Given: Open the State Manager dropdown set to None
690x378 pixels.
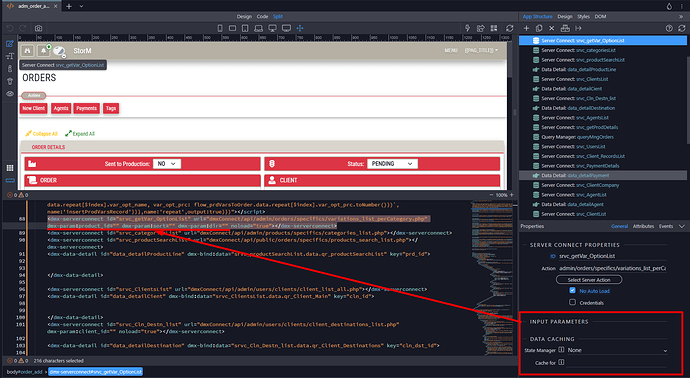Looking at the screenshot, I should click(x=617, y=350).
